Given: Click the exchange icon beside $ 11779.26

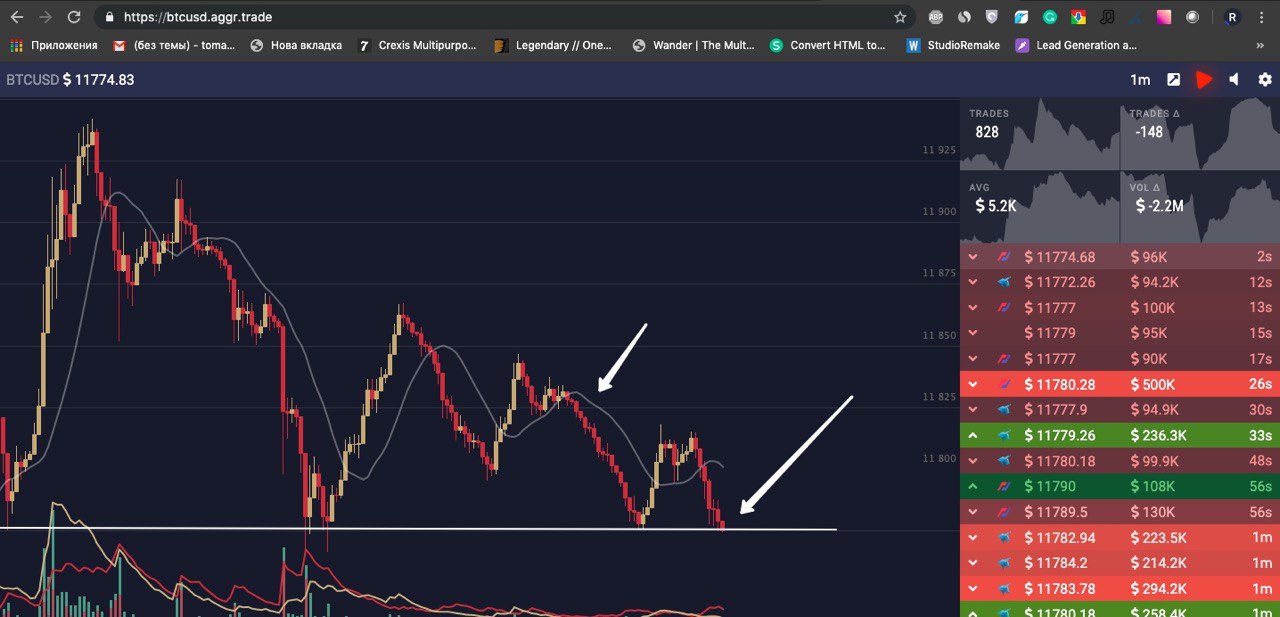Looking at the screenshot, I should (1005, 435).
